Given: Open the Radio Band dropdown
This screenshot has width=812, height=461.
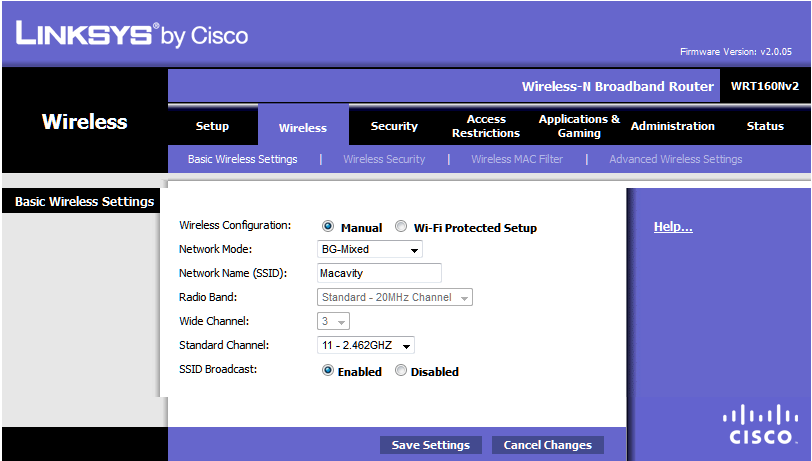Looking at the screenshot, I should point(395,297).
